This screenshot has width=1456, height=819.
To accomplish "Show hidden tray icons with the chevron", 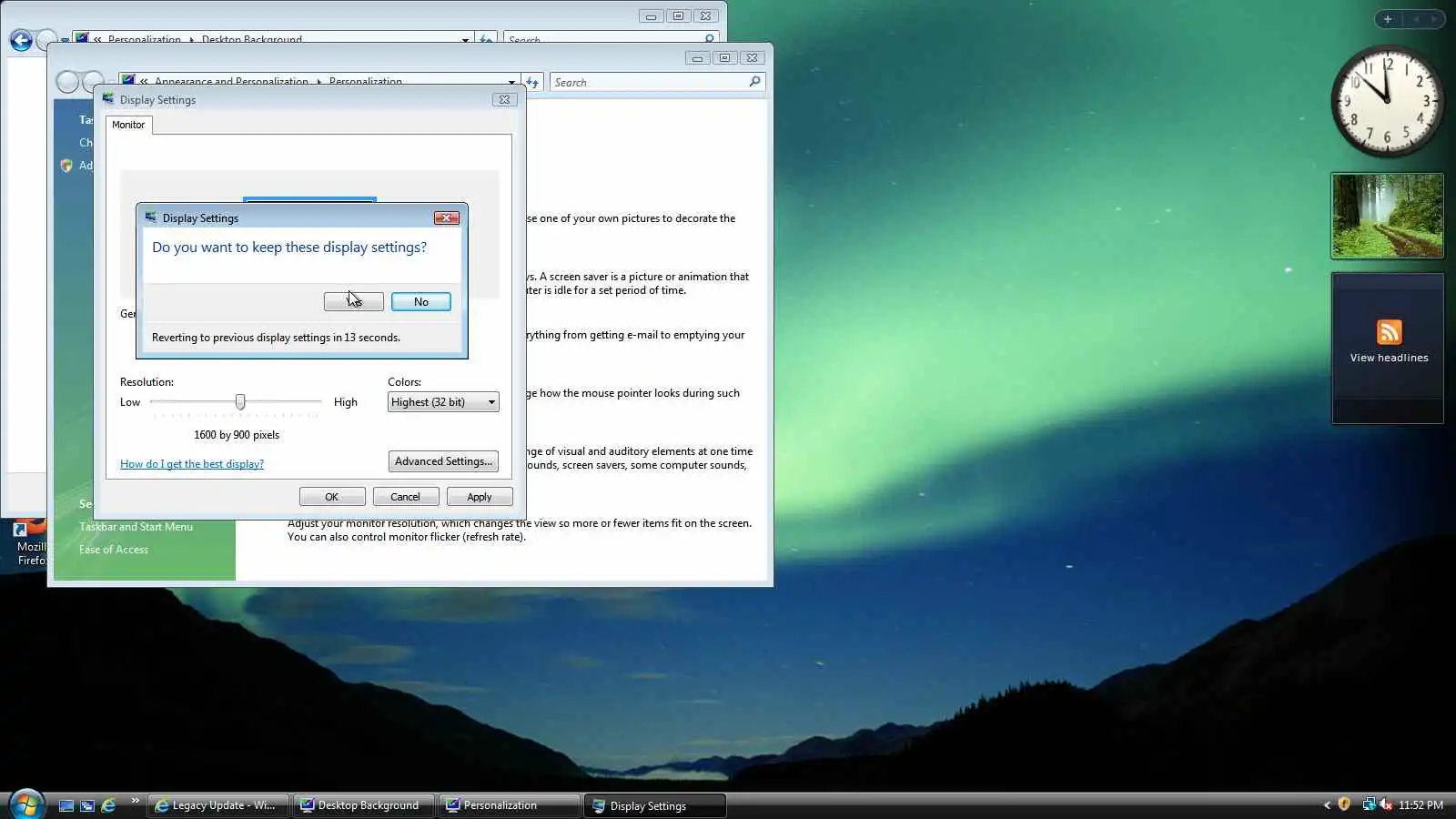I will (x=1326, y=805).
